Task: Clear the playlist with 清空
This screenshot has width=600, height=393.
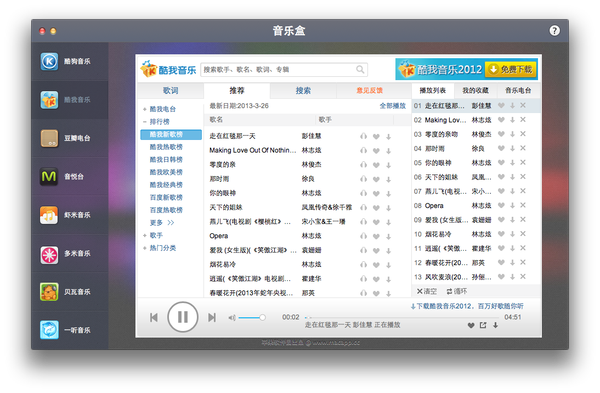Action: tap(427, 291)
